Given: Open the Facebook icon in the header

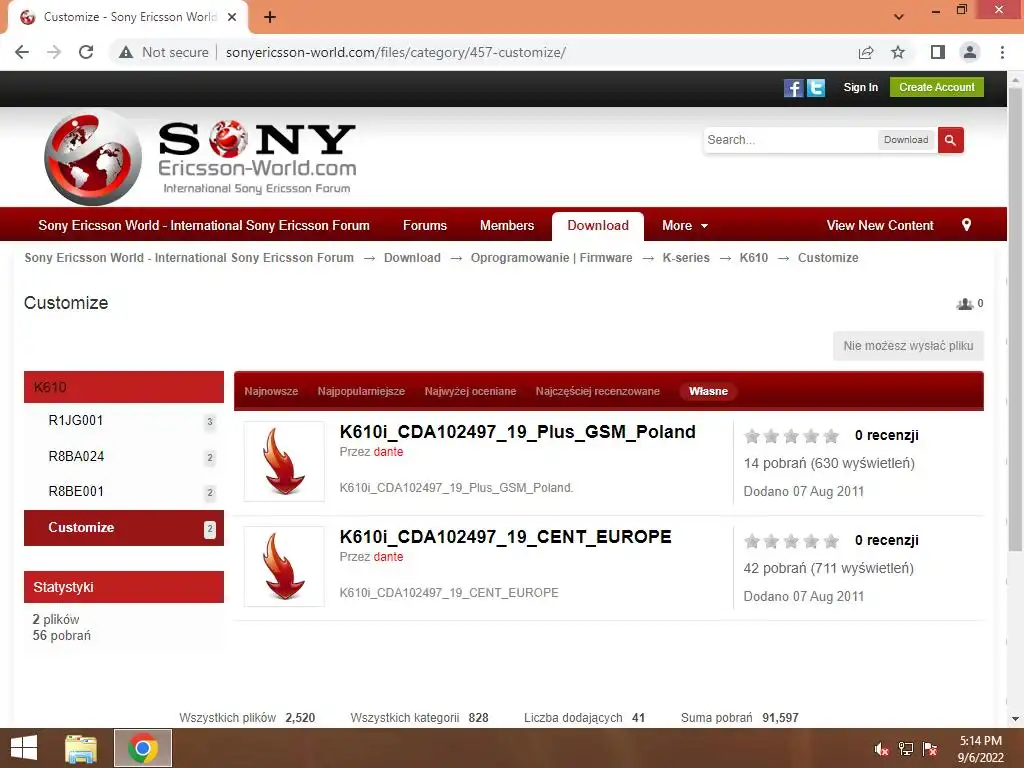Looking at the screenshot, I should point(793,88).
